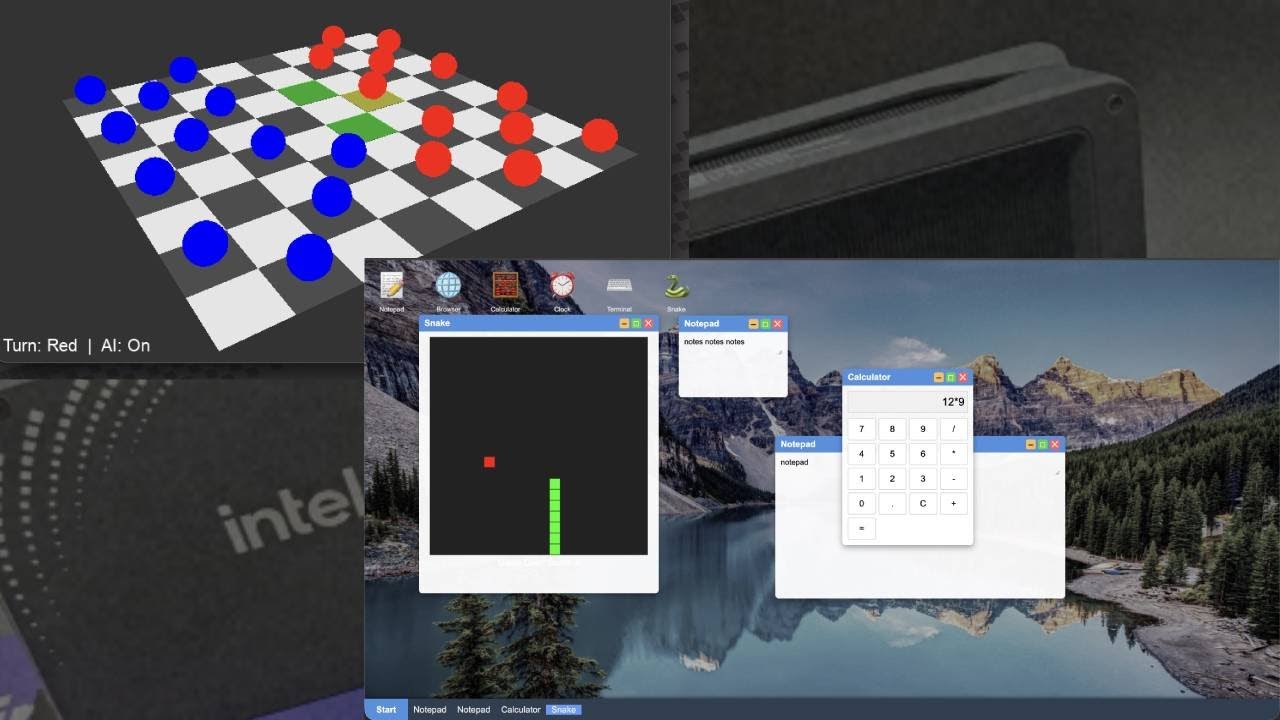Tap the calculator 8 key

point(892,429)
